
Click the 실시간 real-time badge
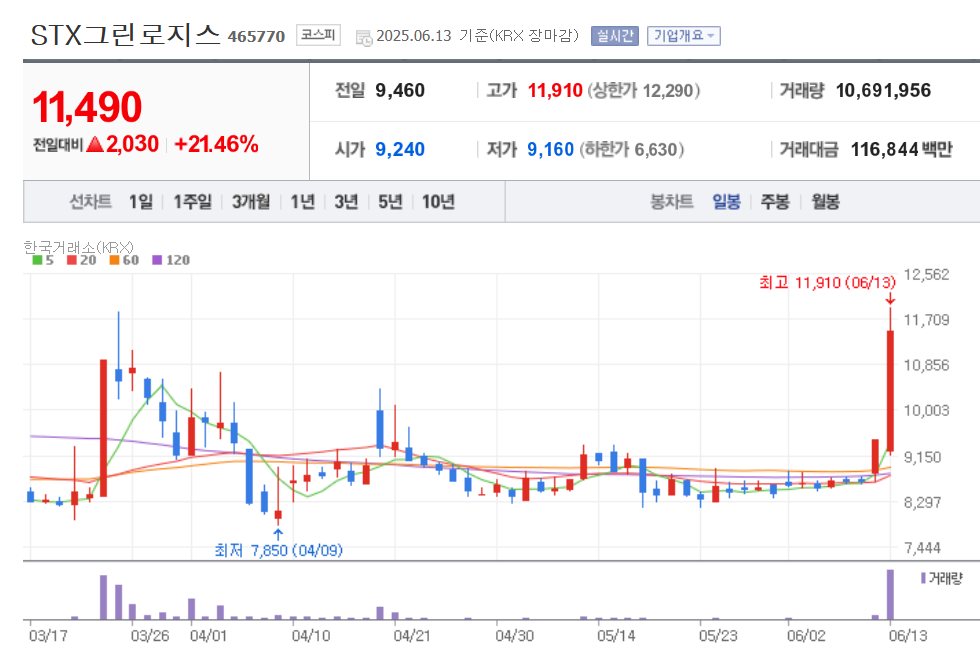point(614,36)
